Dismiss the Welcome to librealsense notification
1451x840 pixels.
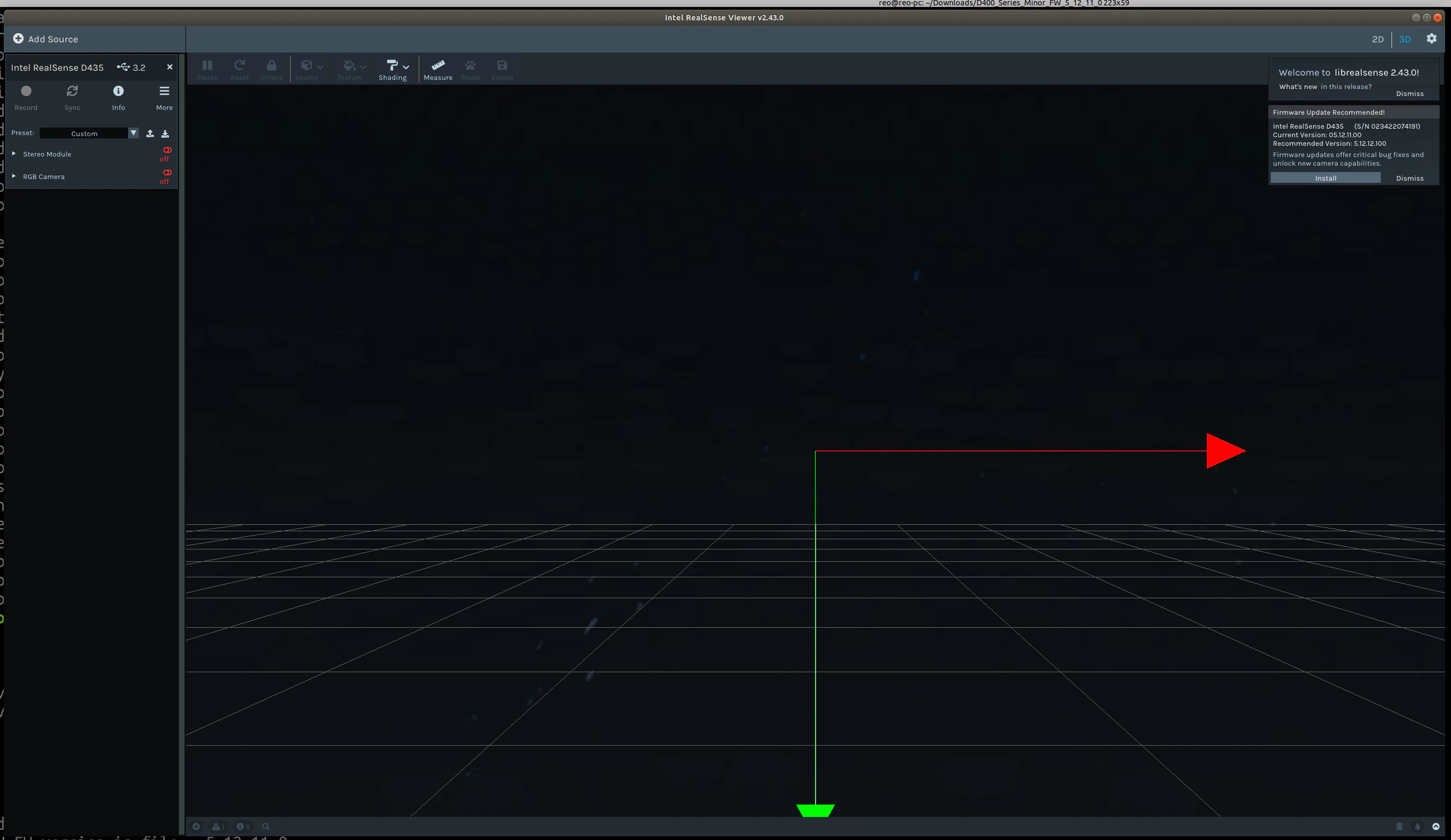tap(1409, 93)
